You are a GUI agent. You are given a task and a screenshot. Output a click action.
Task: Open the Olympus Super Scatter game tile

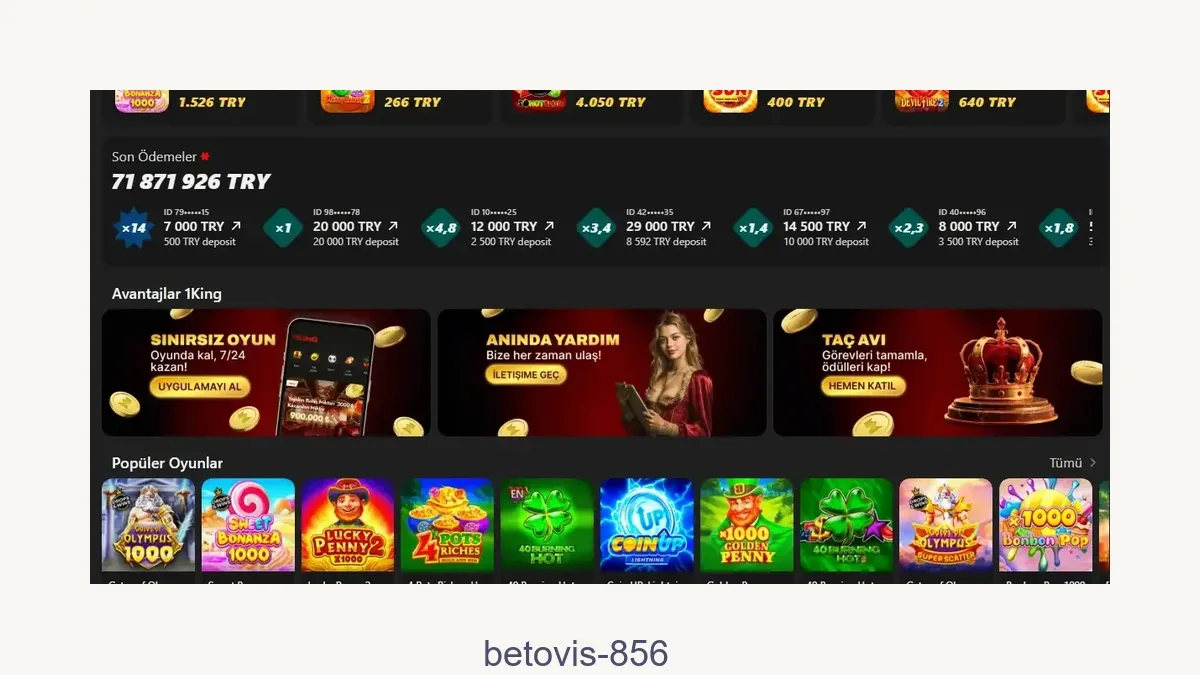click(x=946, y=525)
